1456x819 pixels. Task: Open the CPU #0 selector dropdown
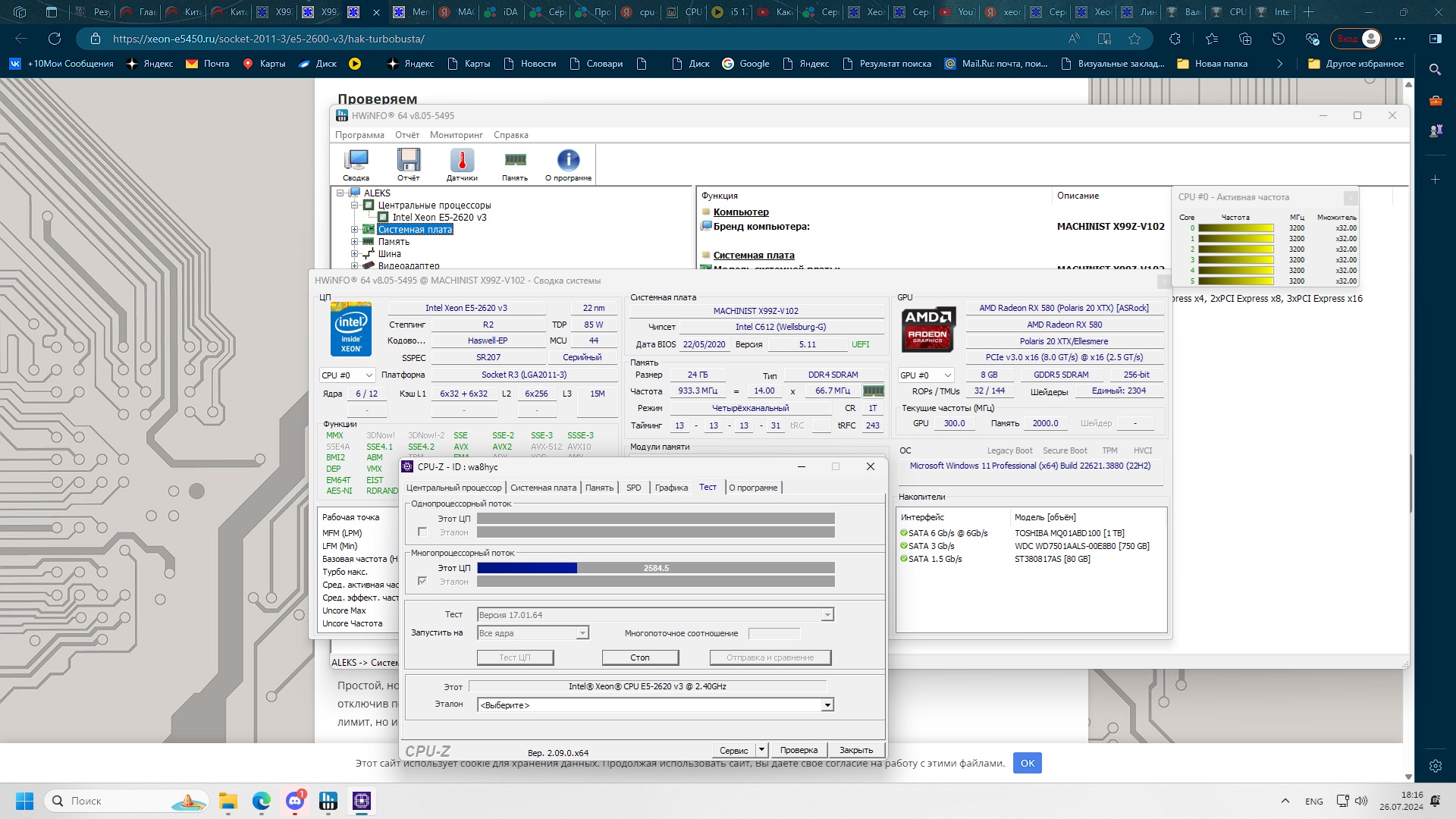coord(347,375)
